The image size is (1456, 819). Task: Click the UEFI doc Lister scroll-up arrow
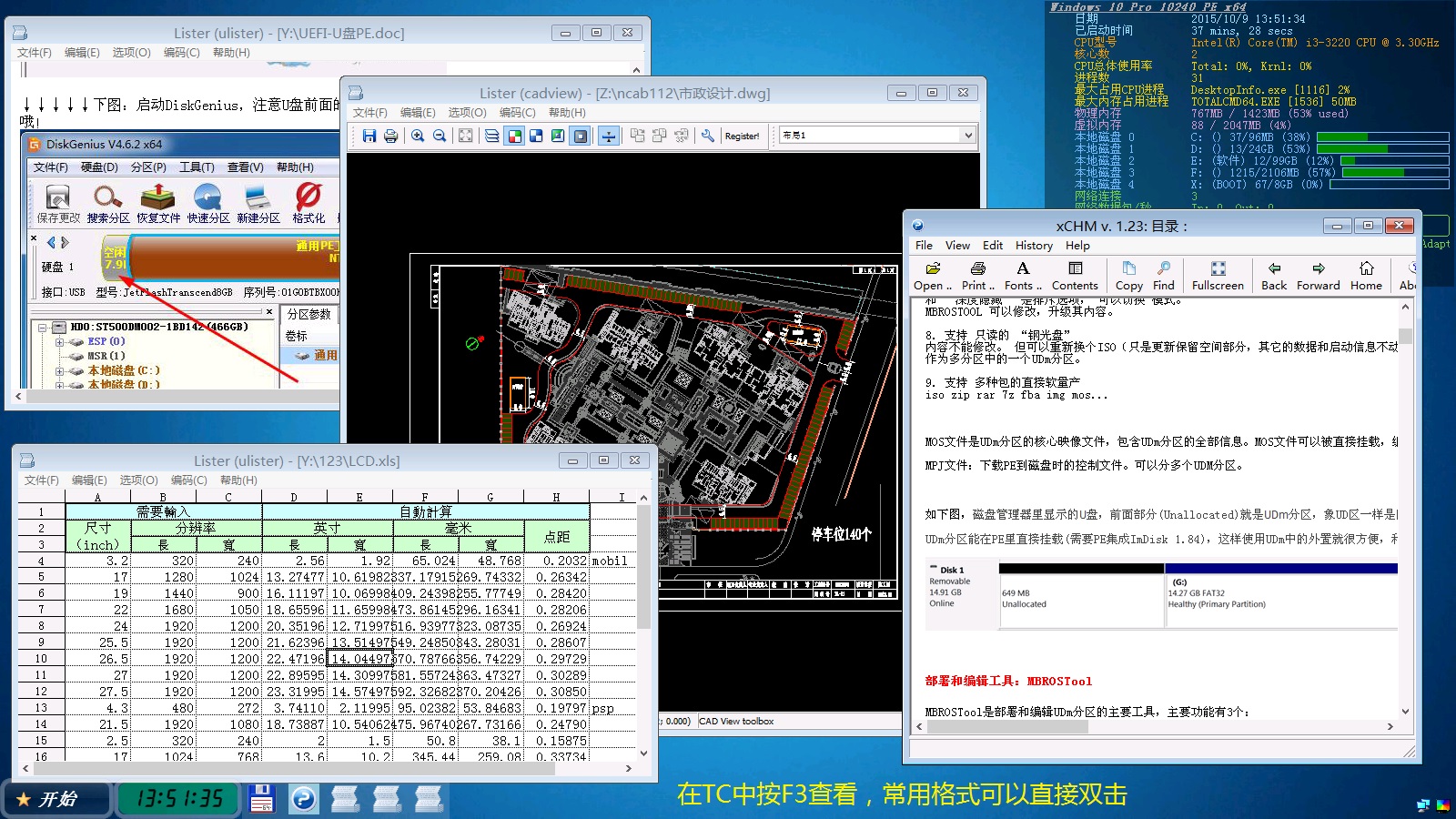tap(636, 69)
